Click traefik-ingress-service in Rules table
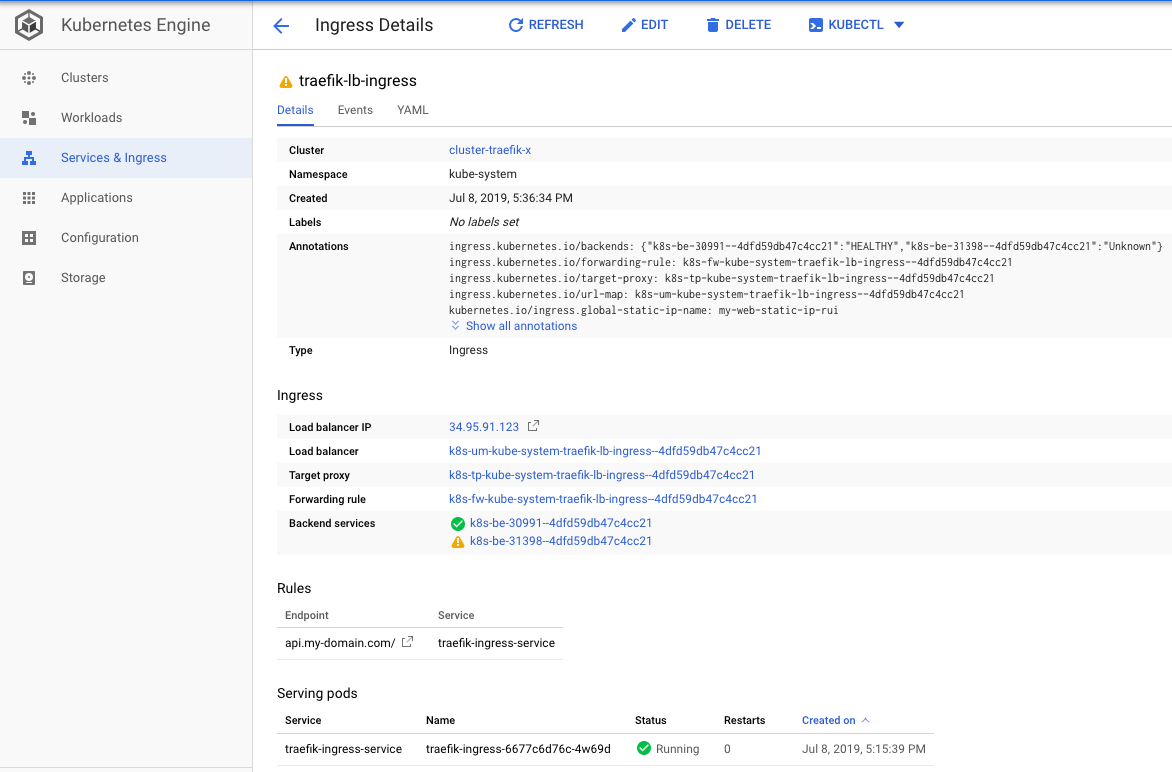Image resolution: width=1172 pixels, height=772 pixels. point(496,643)
